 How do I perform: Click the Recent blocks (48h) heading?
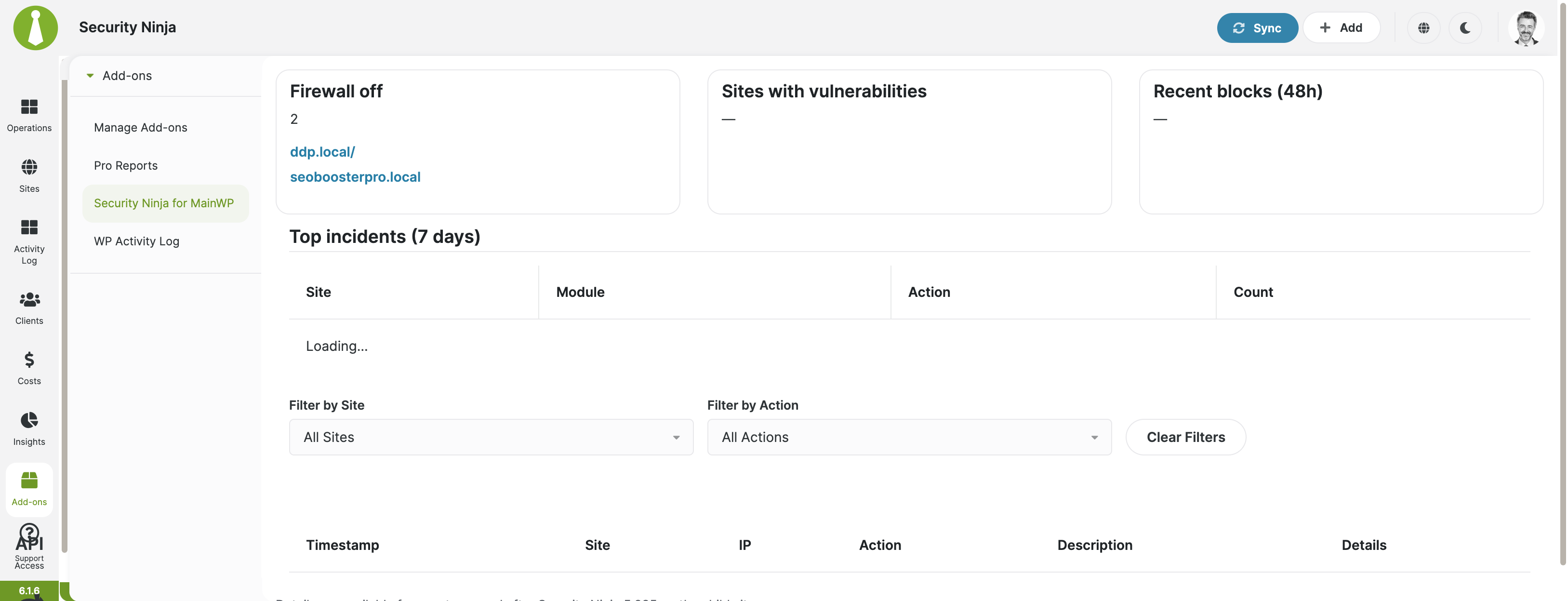tap(1238, 92)
